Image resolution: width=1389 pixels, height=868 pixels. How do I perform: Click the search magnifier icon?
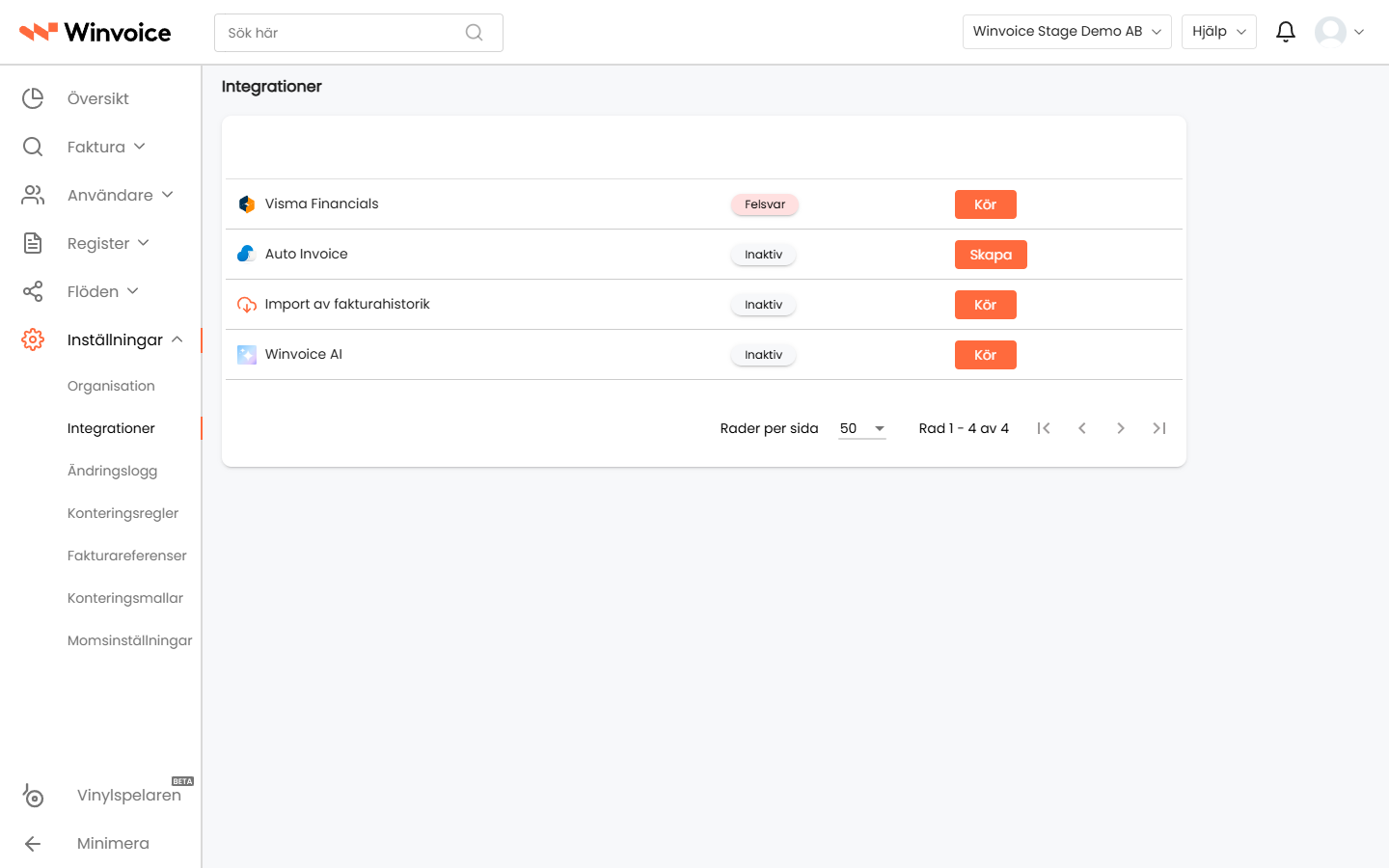click(474, 33)
